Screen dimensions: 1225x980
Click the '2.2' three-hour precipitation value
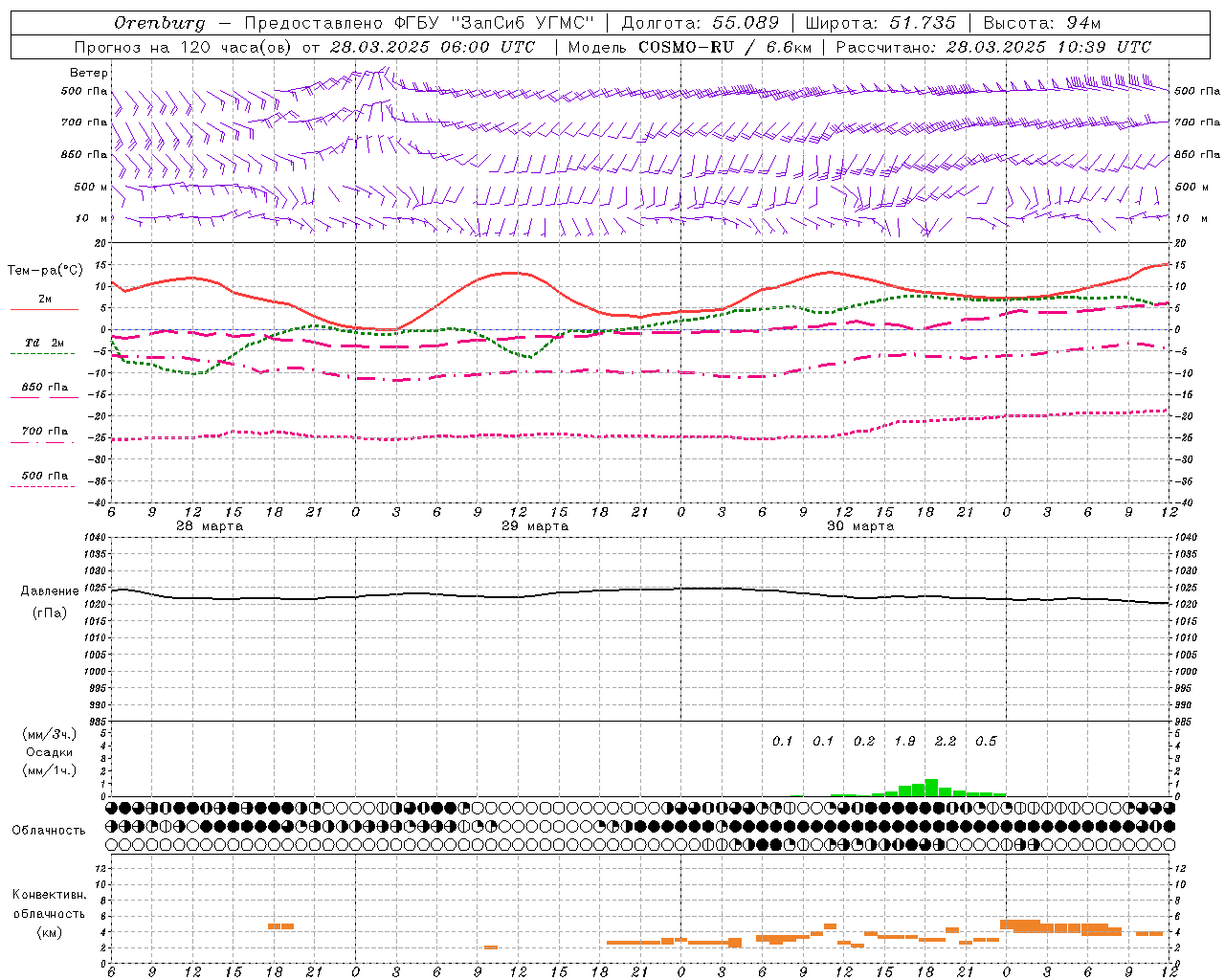pos(946,742)
